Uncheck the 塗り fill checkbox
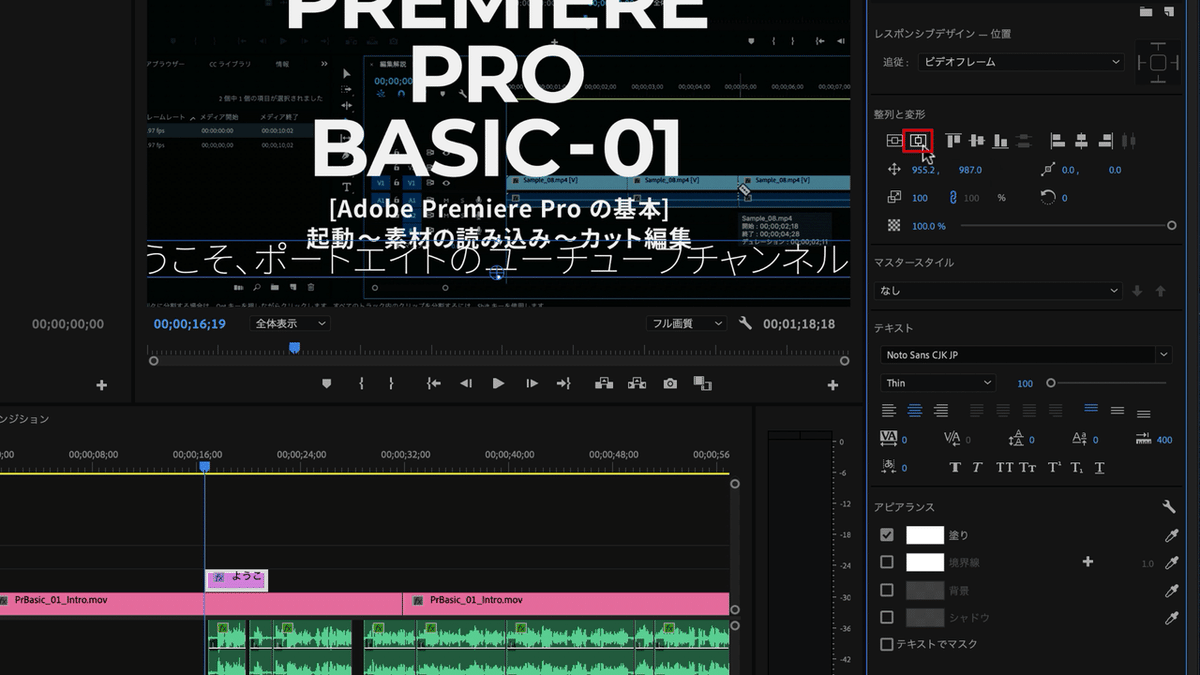The height and width of the screenshot is (675, 1200). [x=886, y=535]
